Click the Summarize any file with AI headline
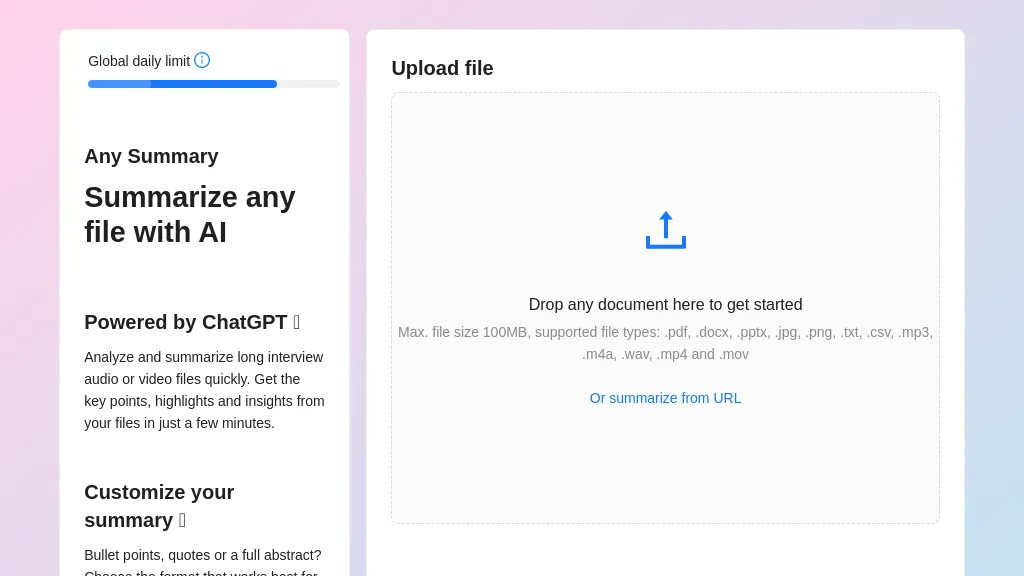1024x576 pixels. 189,214
